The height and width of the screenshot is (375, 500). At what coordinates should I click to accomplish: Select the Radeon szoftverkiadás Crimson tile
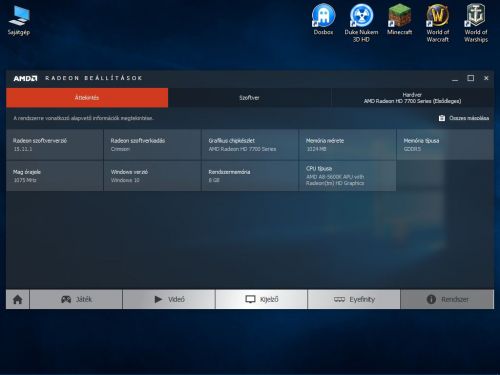(152, 145)
